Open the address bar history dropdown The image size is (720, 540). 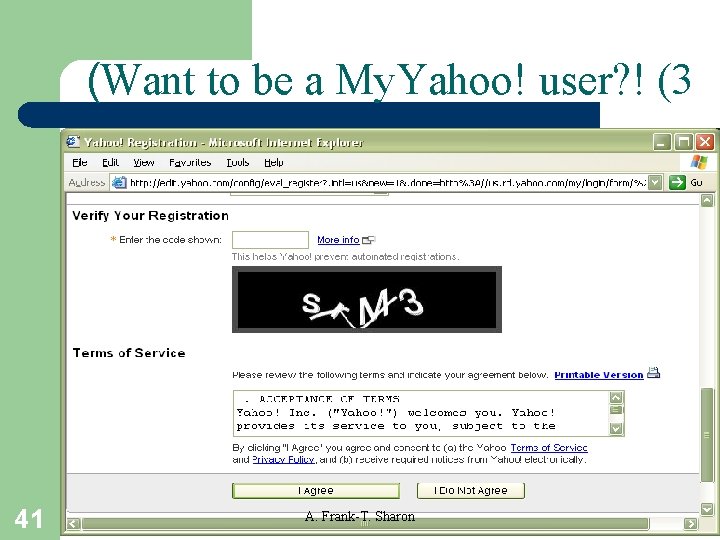(x=655, y=182)
